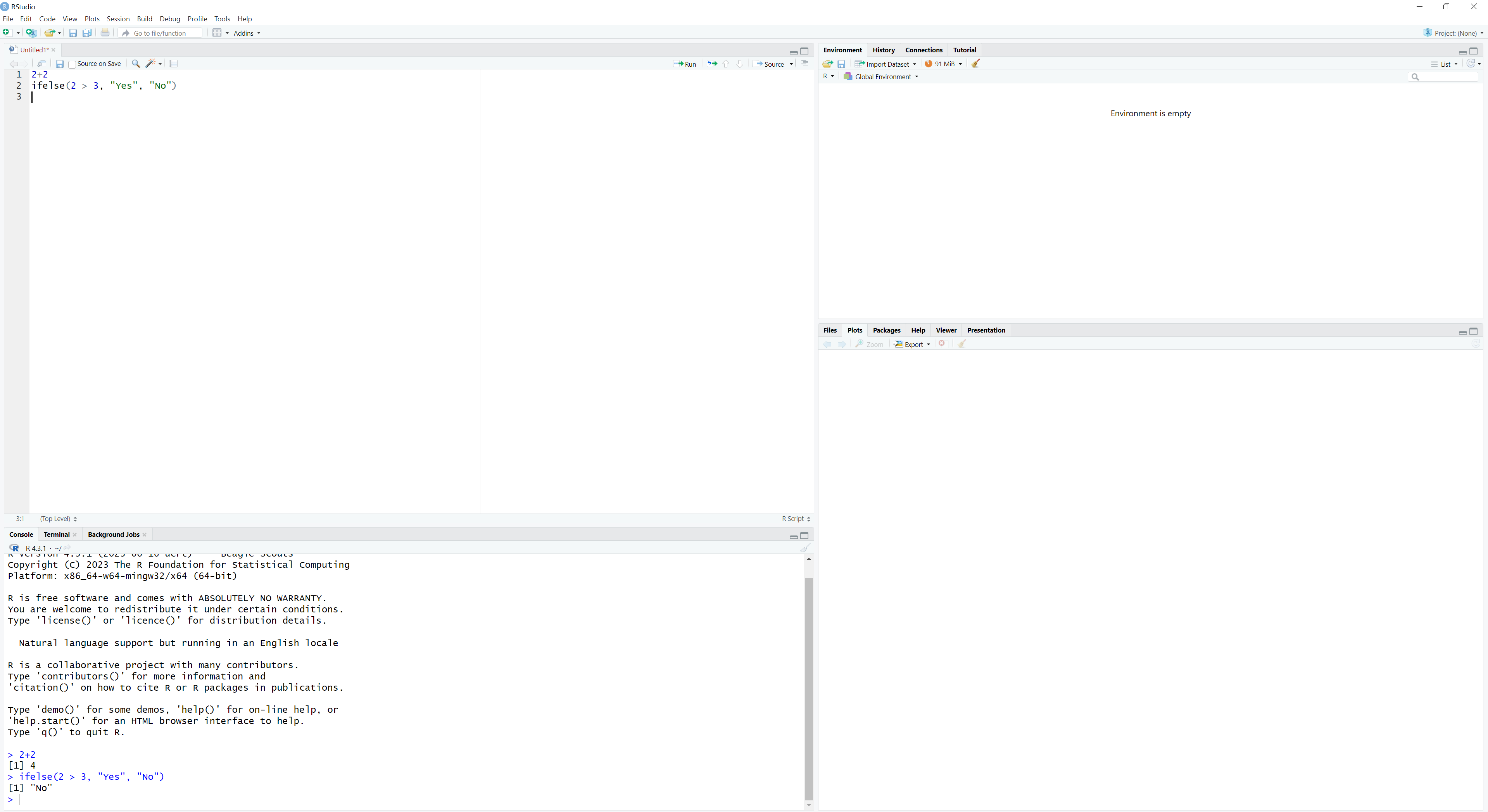Clear environment objects with the broom icon
The width and height of the screenshot is (1488, 812).
975,64
